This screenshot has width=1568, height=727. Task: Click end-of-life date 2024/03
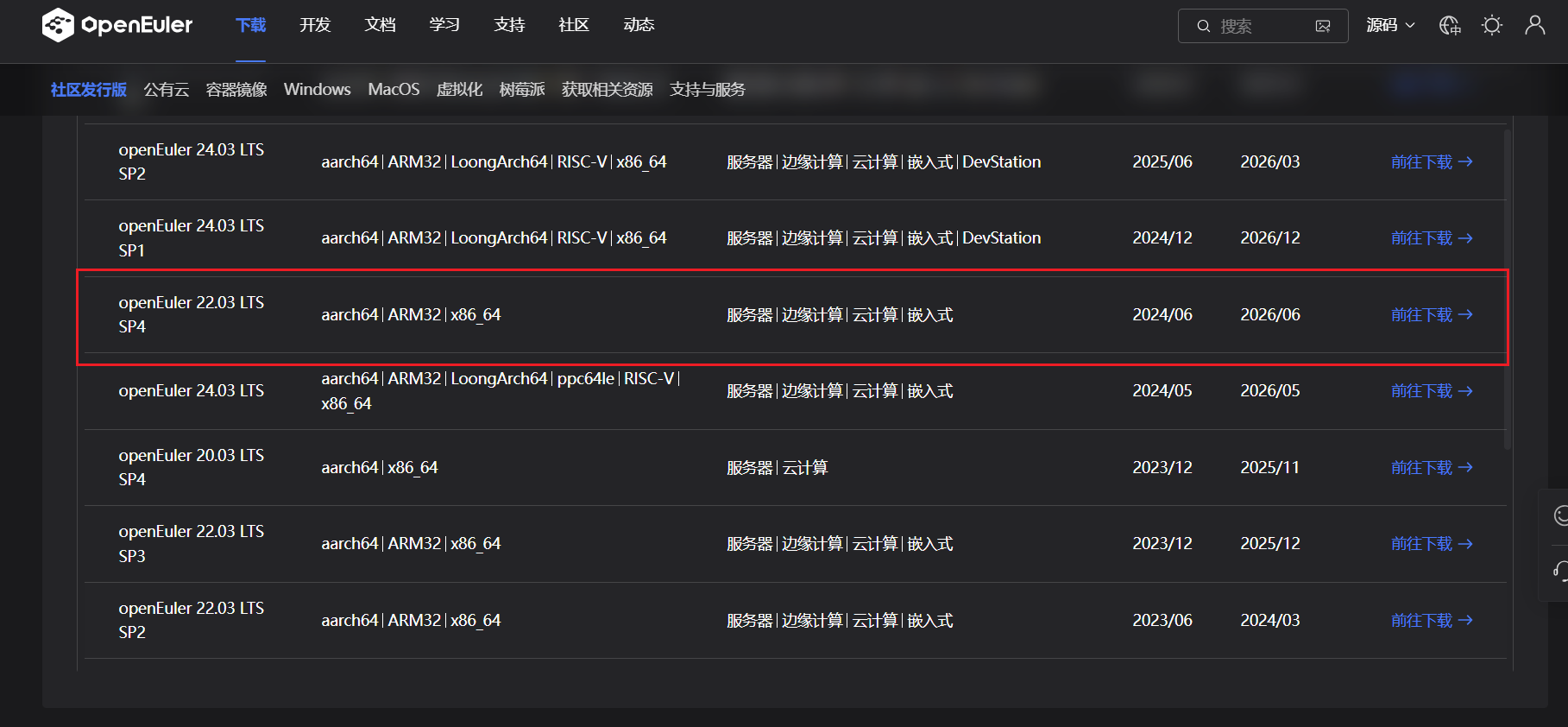click(x=1270, y=621)
